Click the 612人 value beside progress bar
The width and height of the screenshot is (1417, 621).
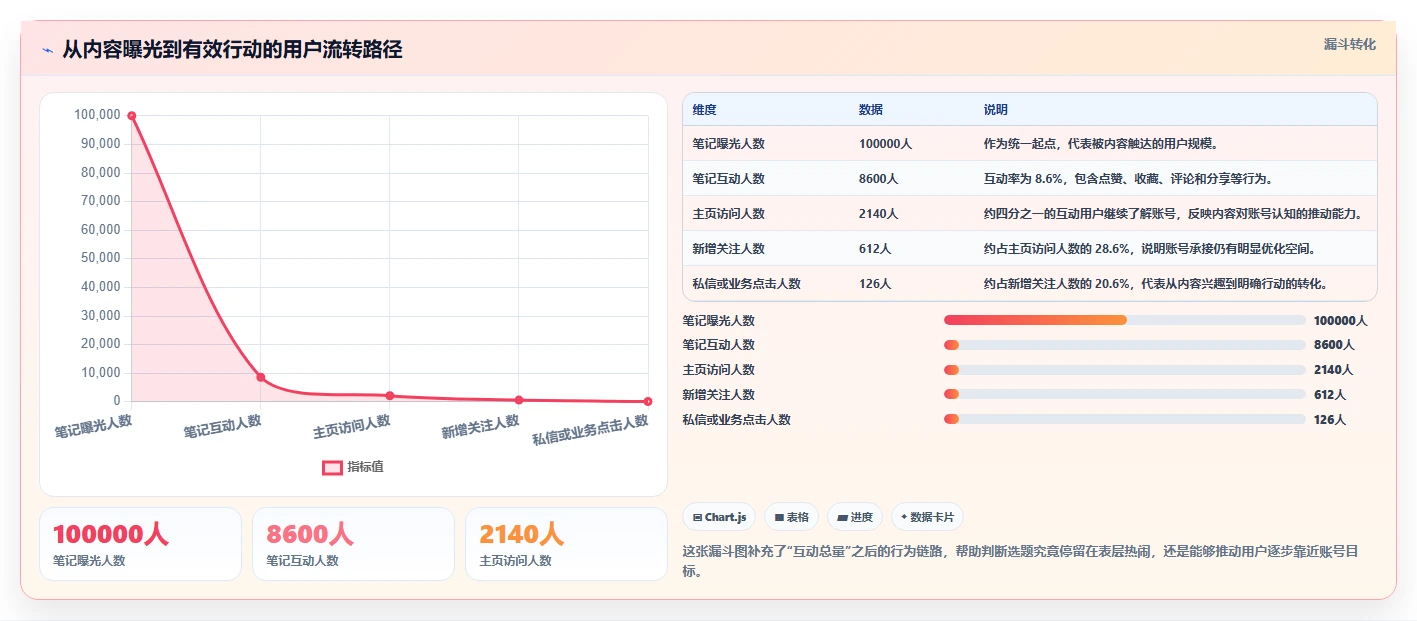point(1330,395)
